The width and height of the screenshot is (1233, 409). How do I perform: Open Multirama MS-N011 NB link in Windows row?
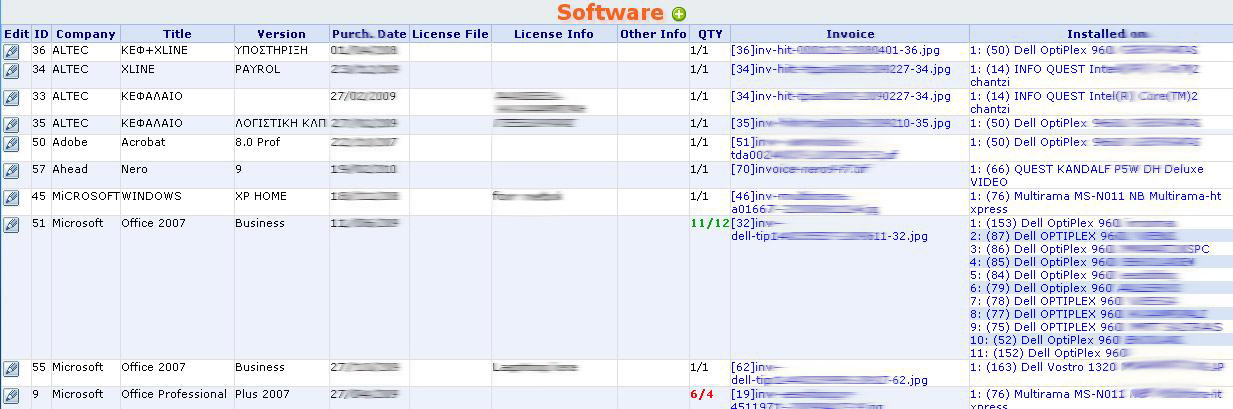pos(1096,202)
